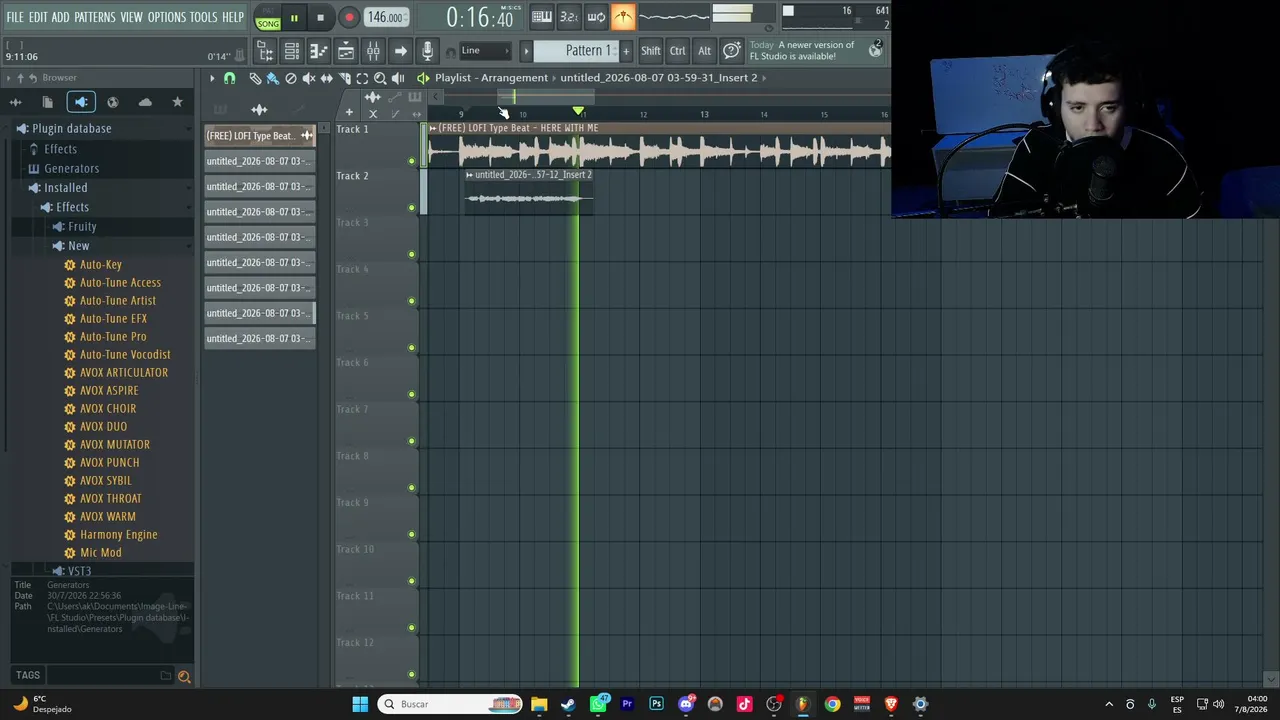Viewport: 1280px width, 720px height.
Task: Open the OPTIONS menu
Action: point(167,17)
